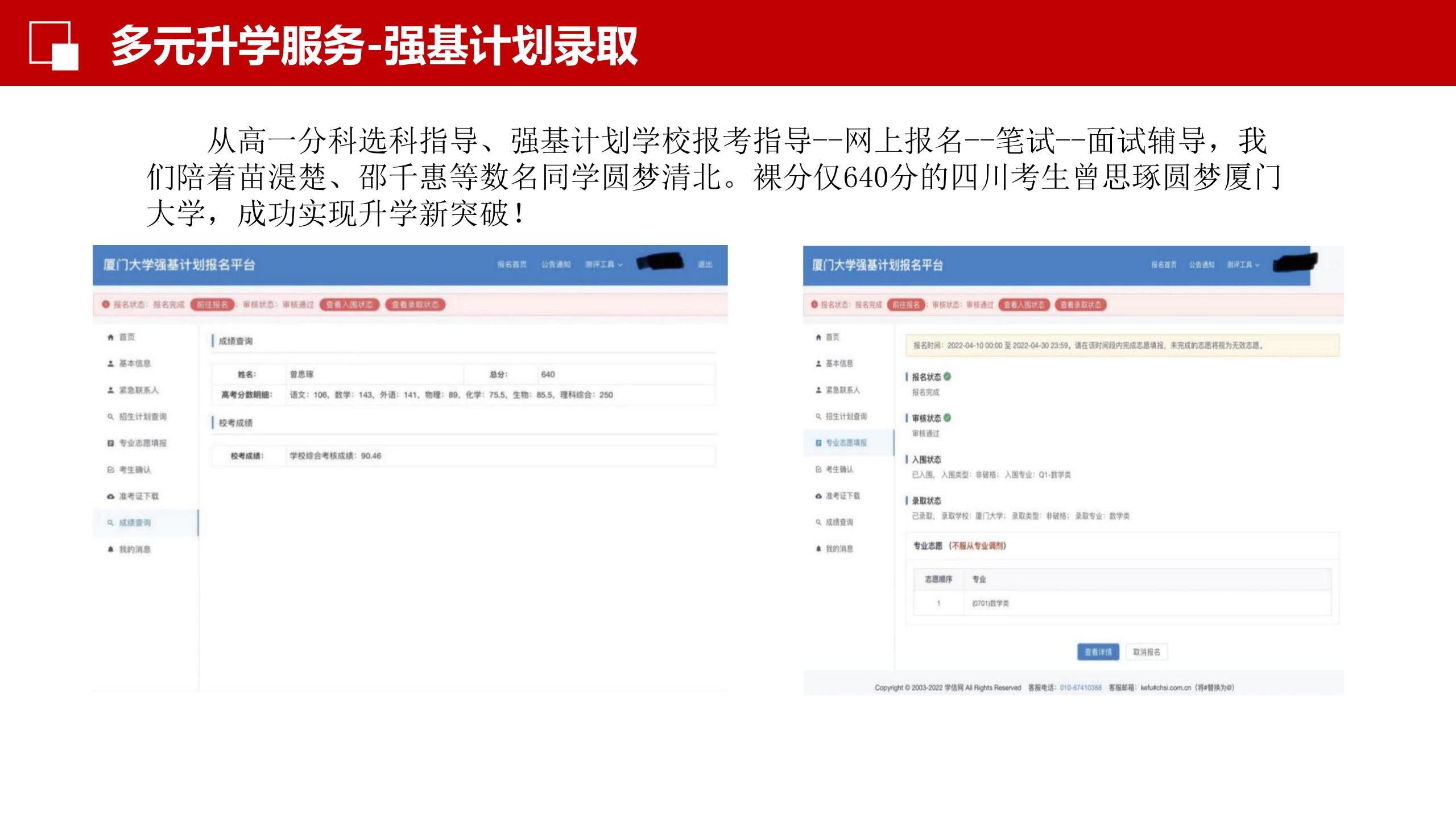
Task: Open 测评工具 dropdown in right screenshot
Action: (1243, 264)
